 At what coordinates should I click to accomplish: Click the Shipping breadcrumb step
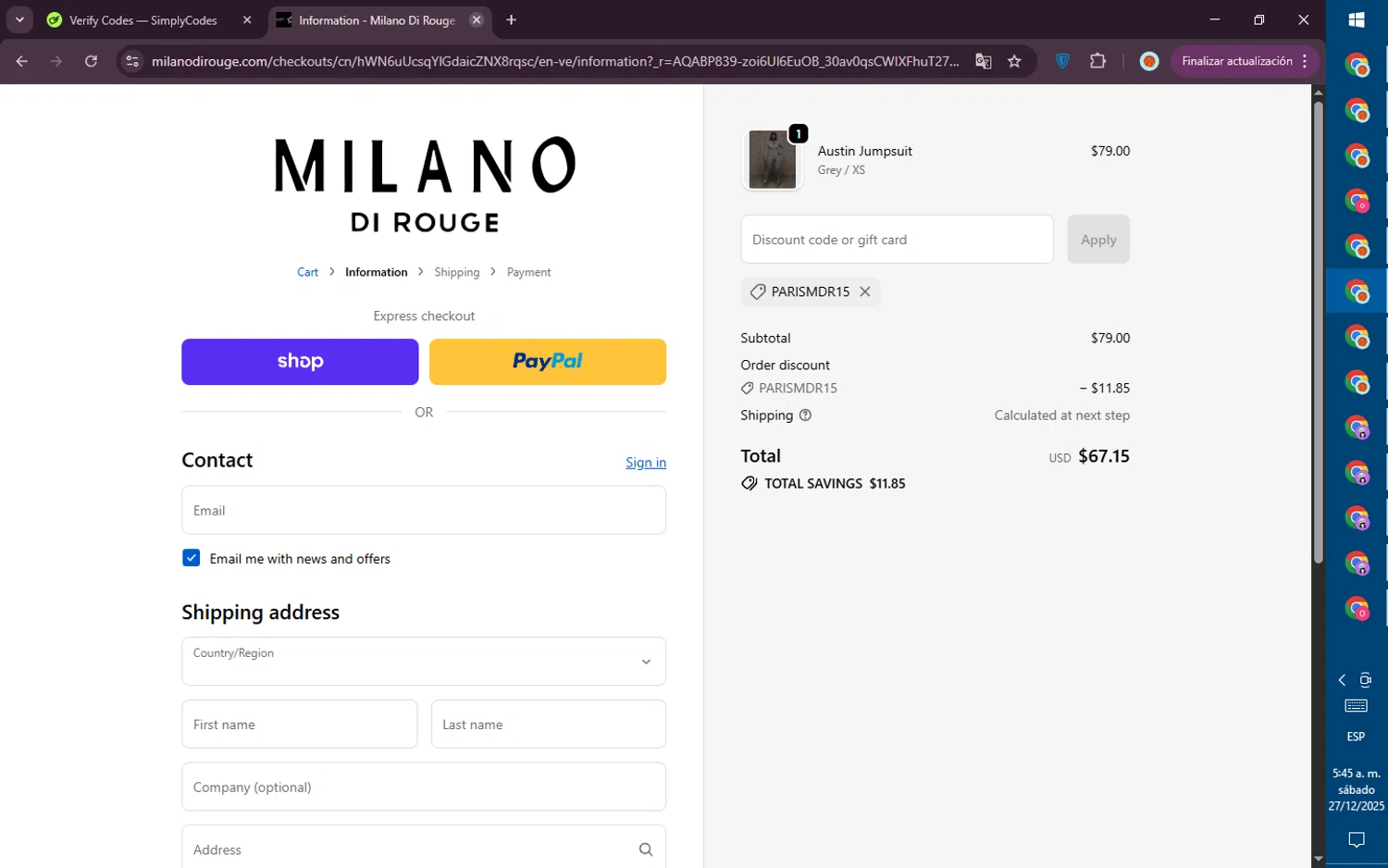point(457,272)
